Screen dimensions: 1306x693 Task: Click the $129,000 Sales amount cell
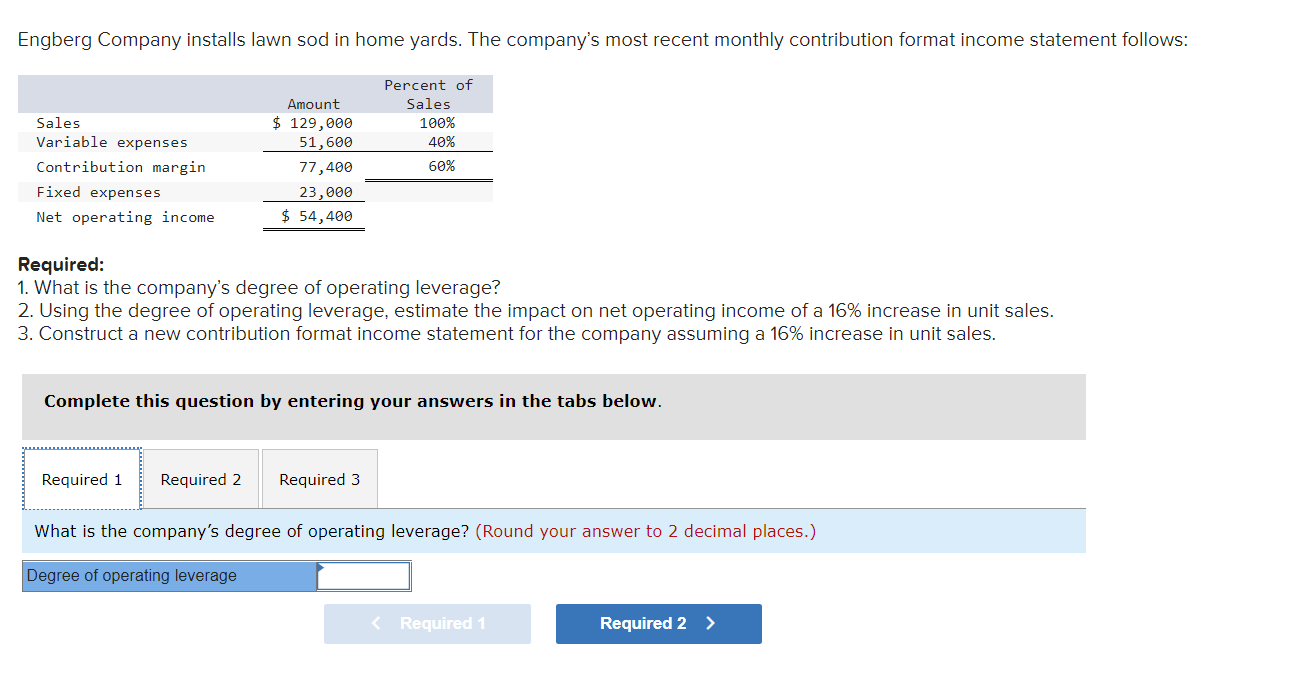point(313,123)
